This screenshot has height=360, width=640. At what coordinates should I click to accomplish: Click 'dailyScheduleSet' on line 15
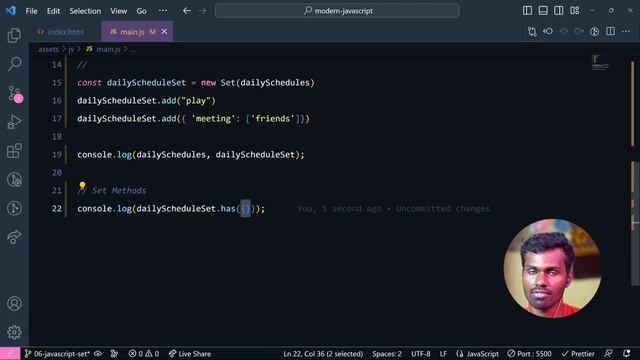(x=147, y=82)
